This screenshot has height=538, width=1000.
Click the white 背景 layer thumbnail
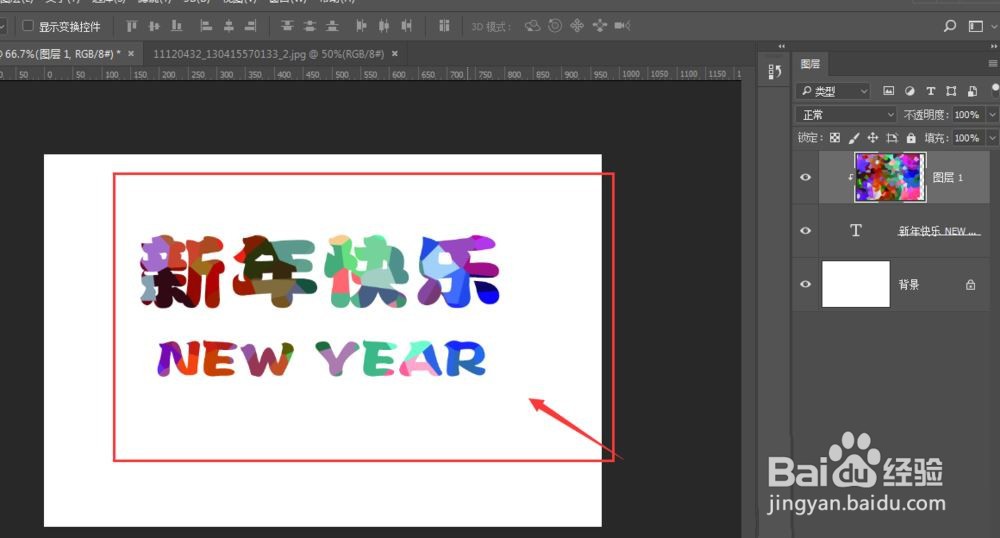(x=856, y=284)
